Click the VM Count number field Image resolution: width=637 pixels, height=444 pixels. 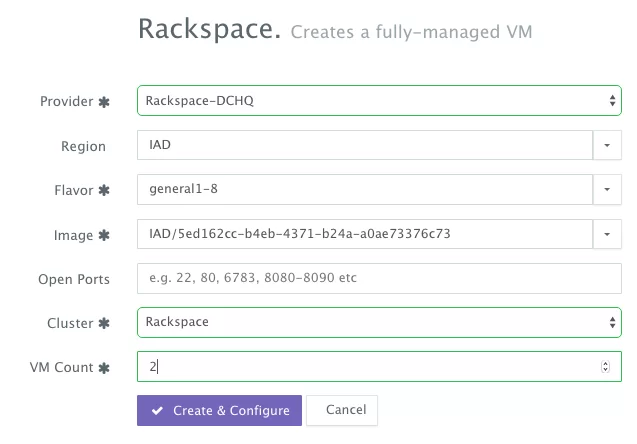click(x=379, y=366)
